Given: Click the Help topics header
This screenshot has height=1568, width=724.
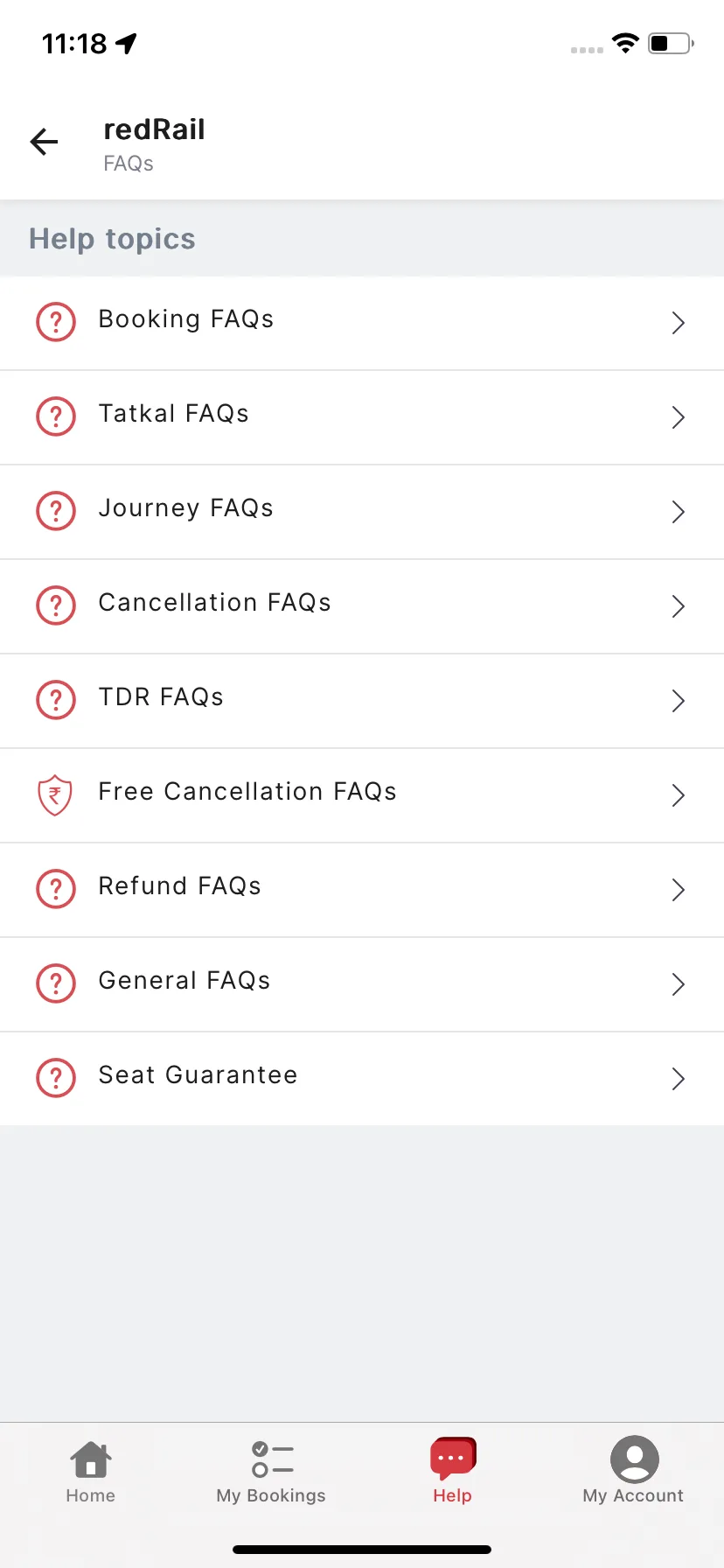Looking at the screenshot, I should (112, 239).
